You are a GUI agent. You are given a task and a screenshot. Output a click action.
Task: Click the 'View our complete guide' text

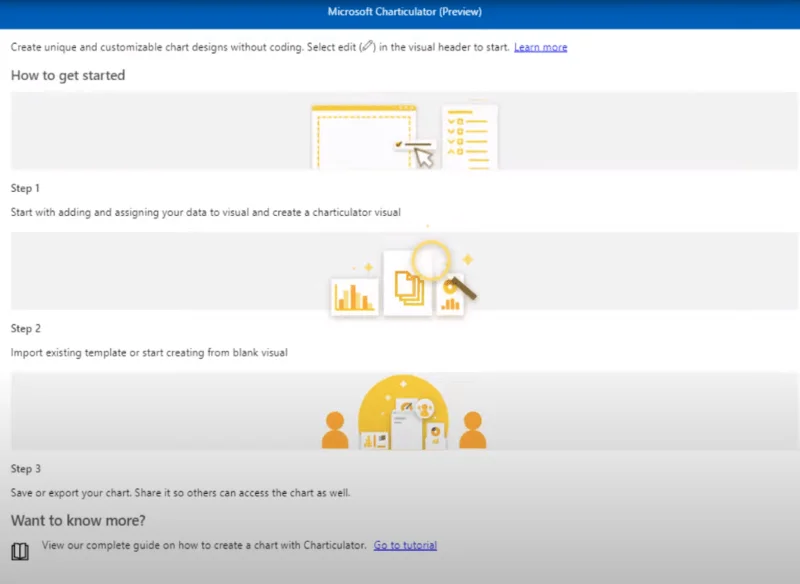(x=204, y=545)
